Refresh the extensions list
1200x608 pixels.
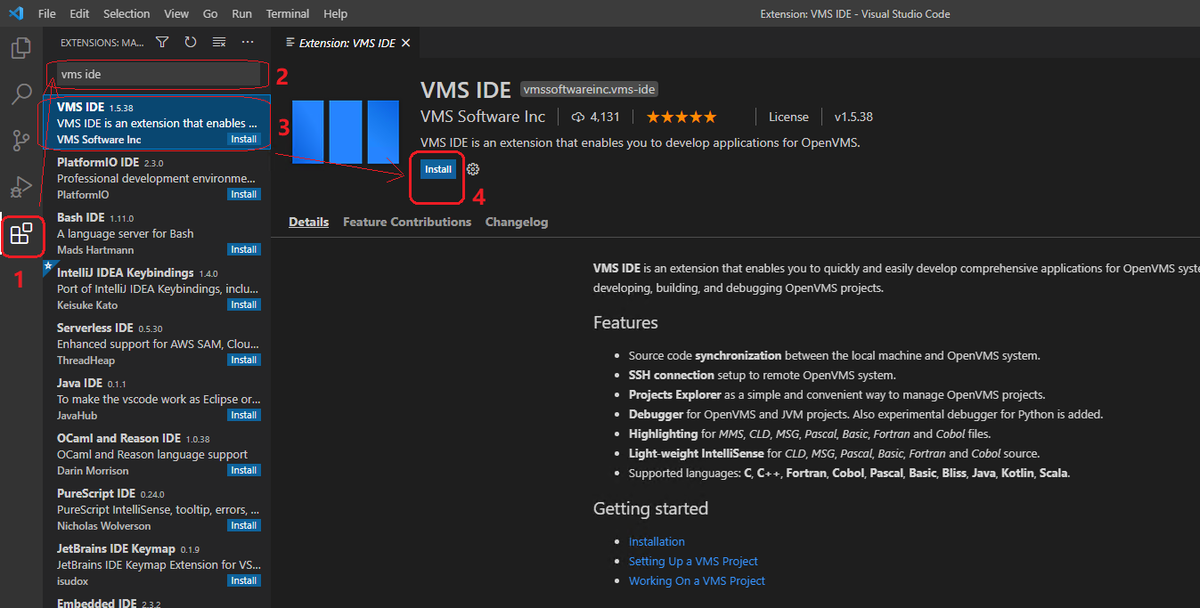click(190, 42)
